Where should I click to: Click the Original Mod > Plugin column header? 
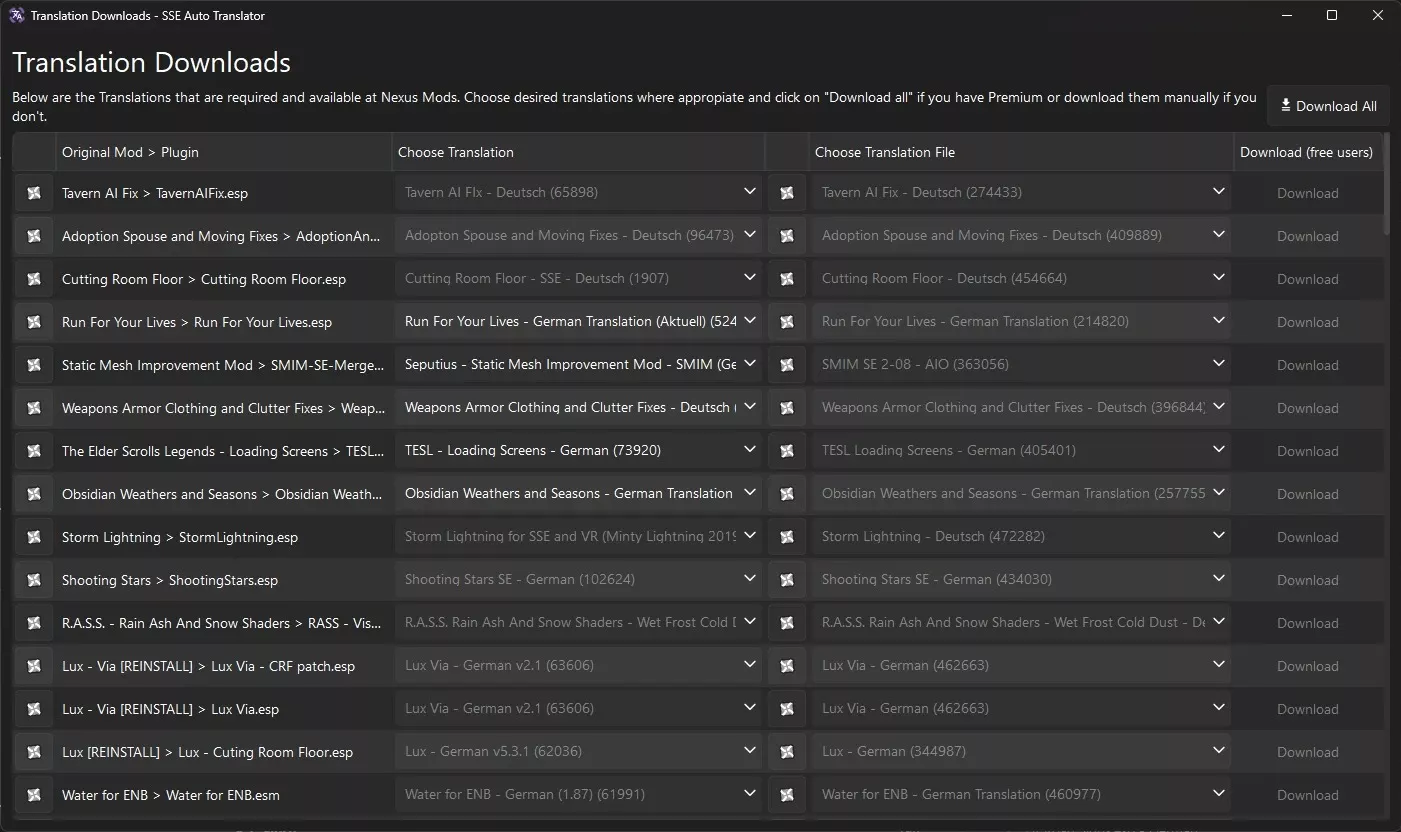(x=223, y=152)
